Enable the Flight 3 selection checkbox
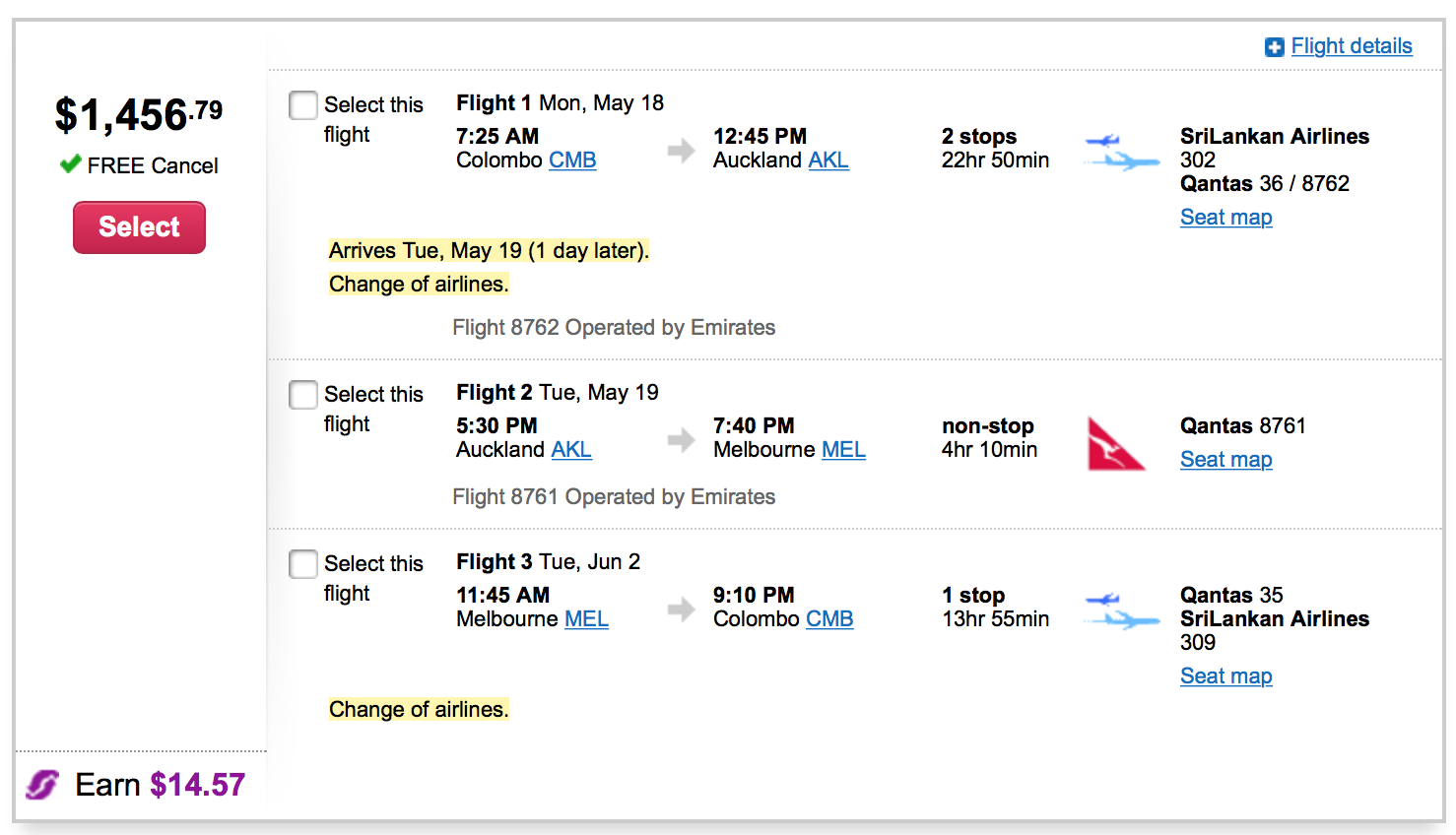Viewport: 1456px width, 835px height. 303,564
